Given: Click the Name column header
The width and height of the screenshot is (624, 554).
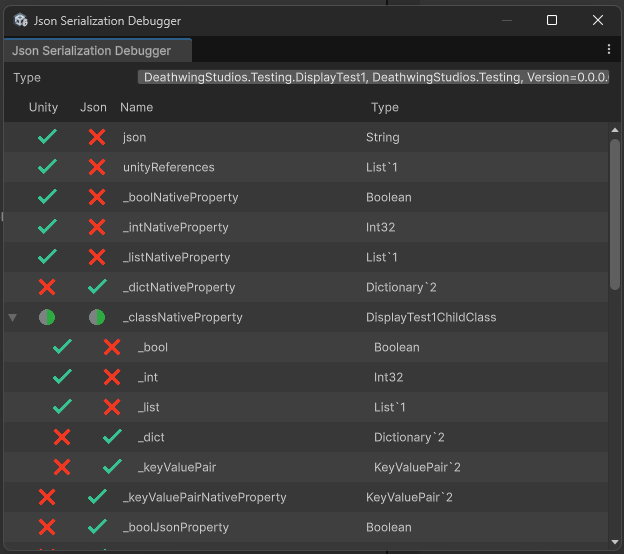Looking at the screenshot, I should point(136,107).
